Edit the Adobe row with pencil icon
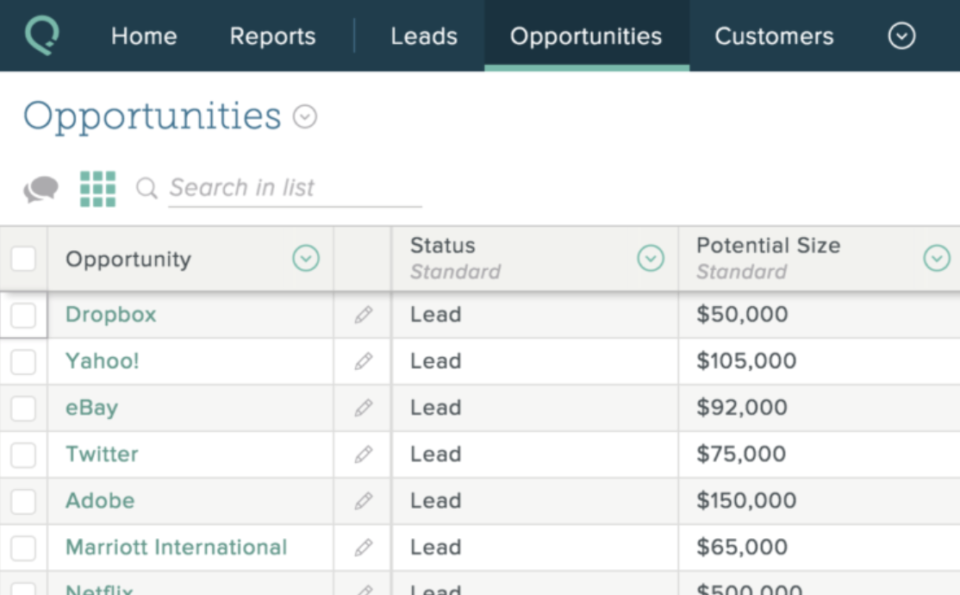960x595 pixels. click(363, 501)
